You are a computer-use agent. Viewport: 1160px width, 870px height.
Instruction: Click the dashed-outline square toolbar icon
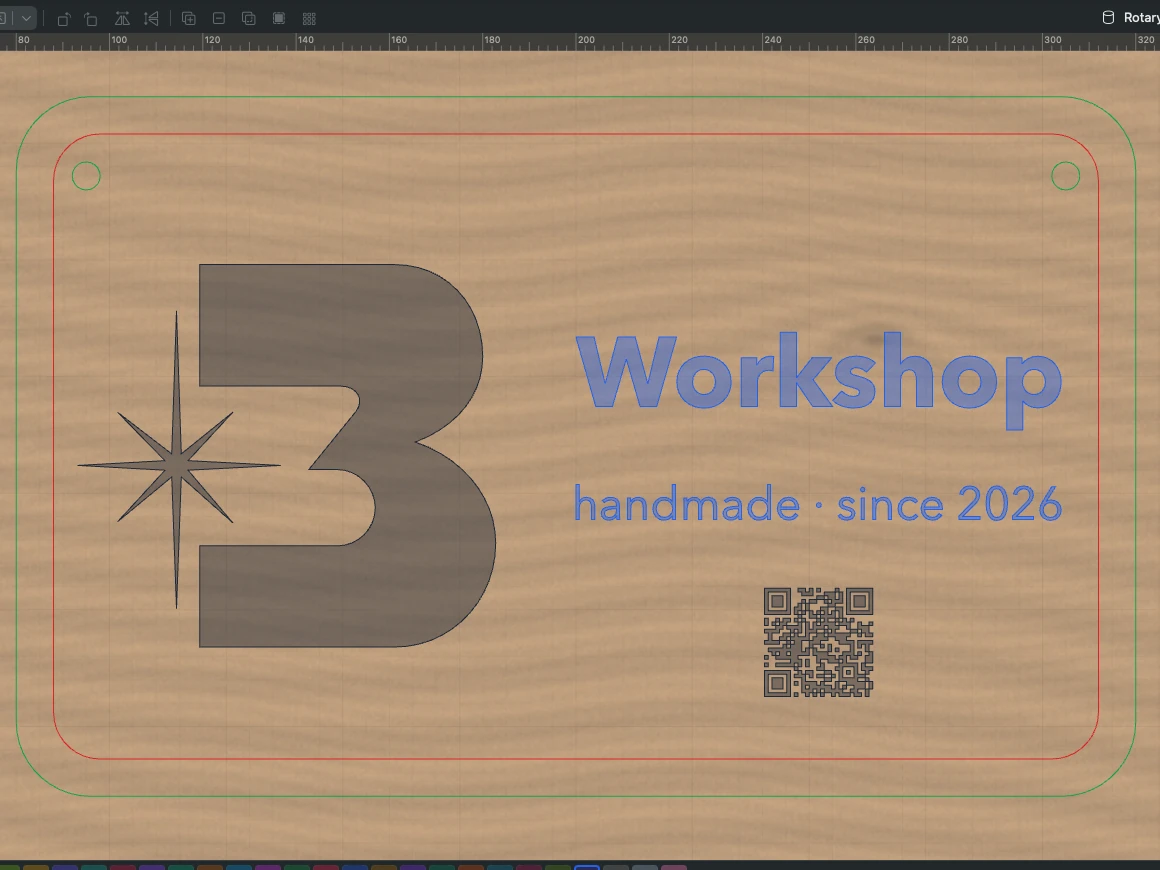click(x=279, y=18)
